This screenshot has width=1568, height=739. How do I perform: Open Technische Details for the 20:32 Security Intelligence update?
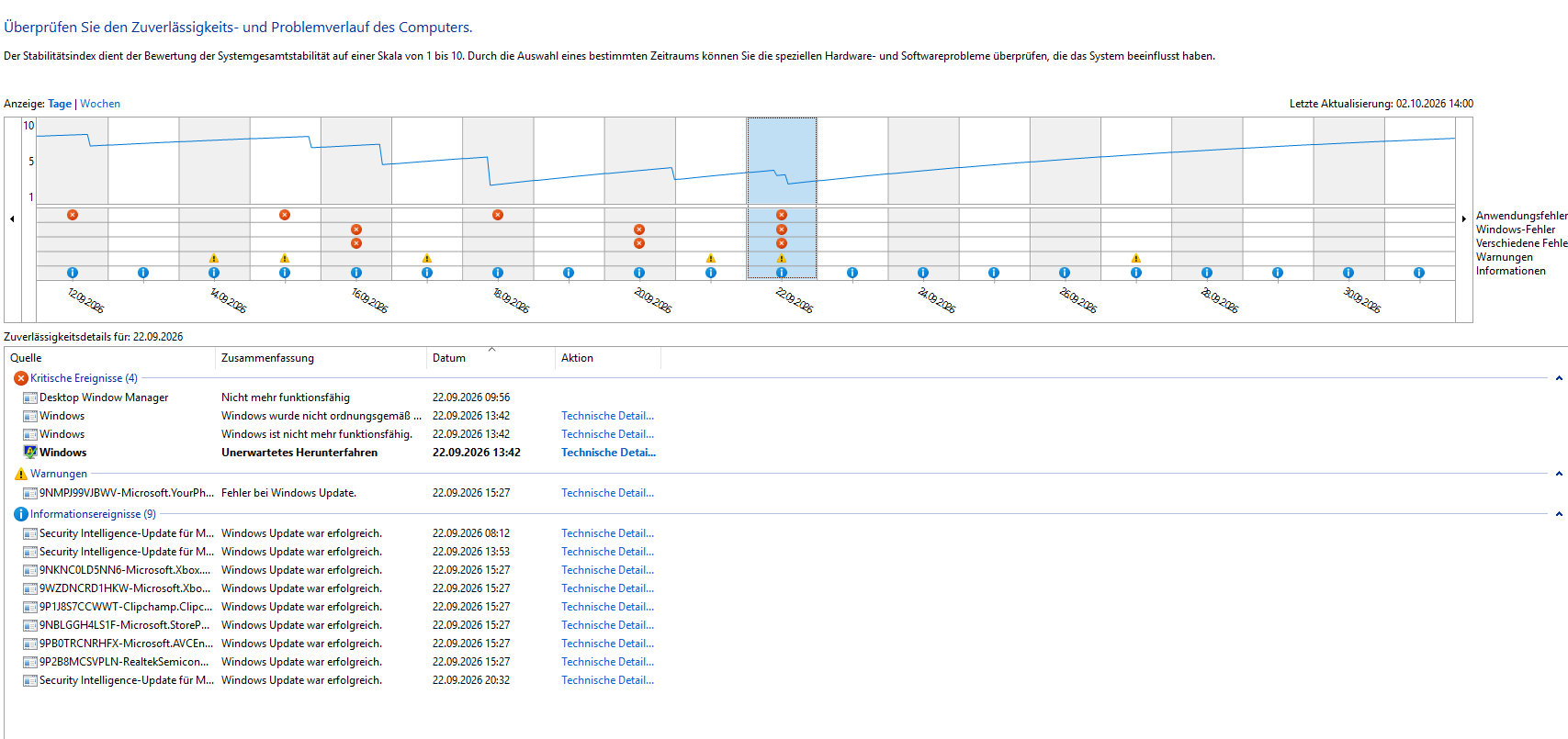[607, 680]
